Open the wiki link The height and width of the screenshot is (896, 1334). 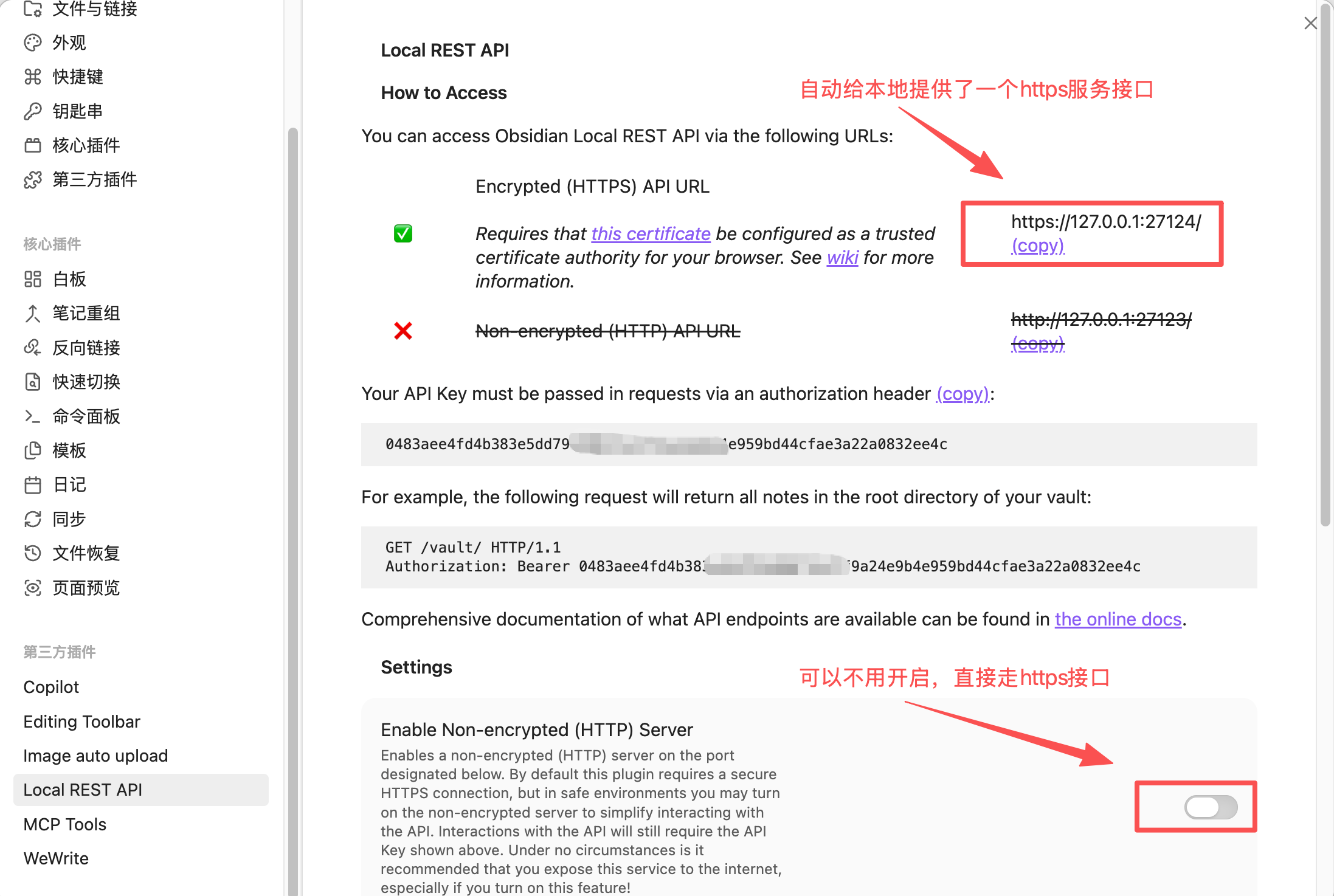pos(842,258)
